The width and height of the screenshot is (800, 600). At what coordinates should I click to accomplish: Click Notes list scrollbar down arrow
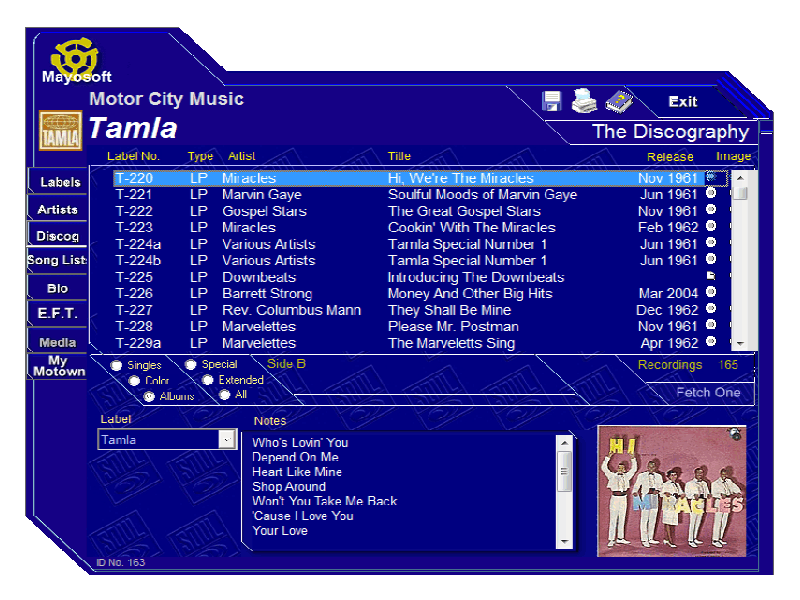pyautogui.click(x=564, y=542)
